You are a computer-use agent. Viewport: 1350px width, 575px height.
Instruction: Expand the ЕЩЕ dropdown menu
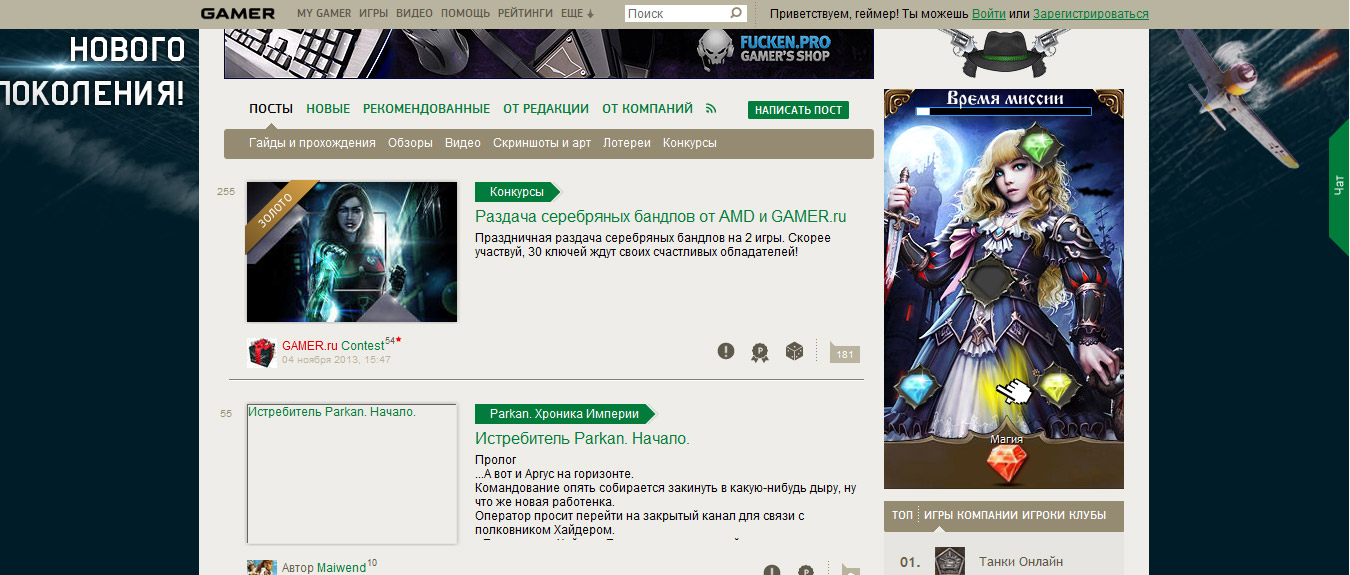[x=577, y=14]
